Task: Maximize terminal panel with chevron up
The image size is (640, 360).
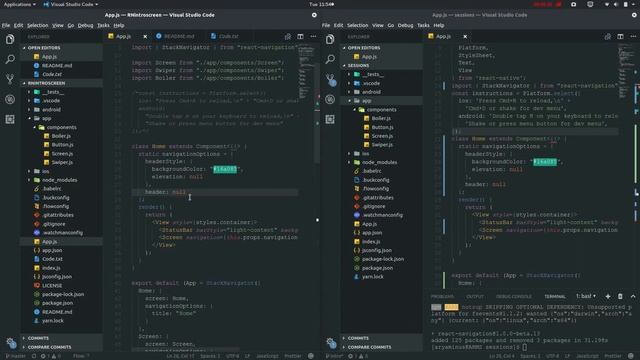Action: click(x=633, y=296)
